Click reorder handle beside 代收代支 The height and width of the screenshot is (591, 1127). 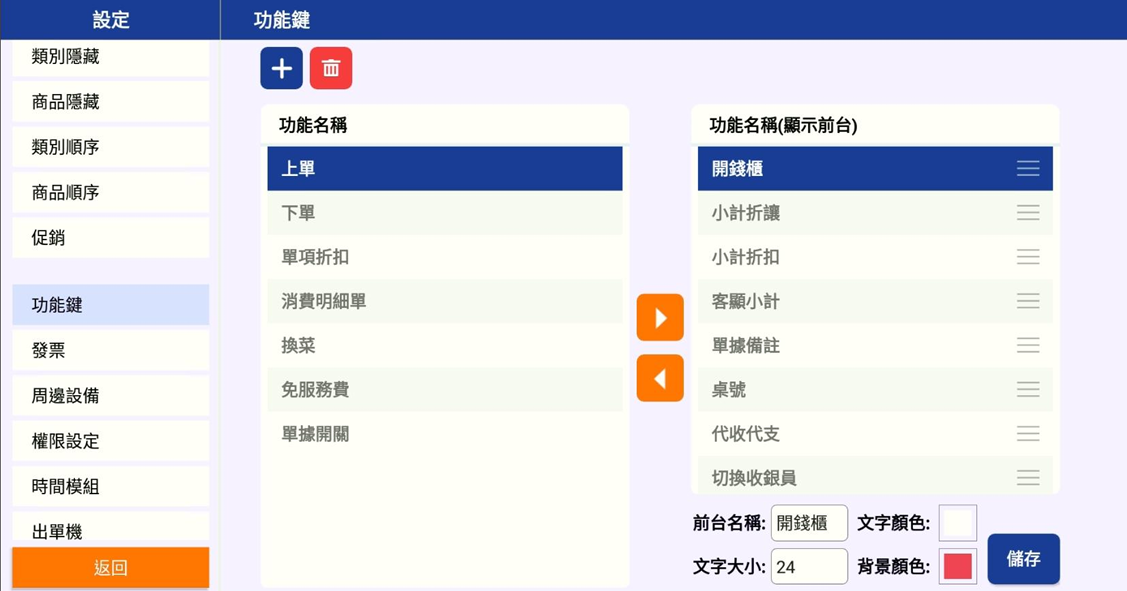coord(1028,434)
